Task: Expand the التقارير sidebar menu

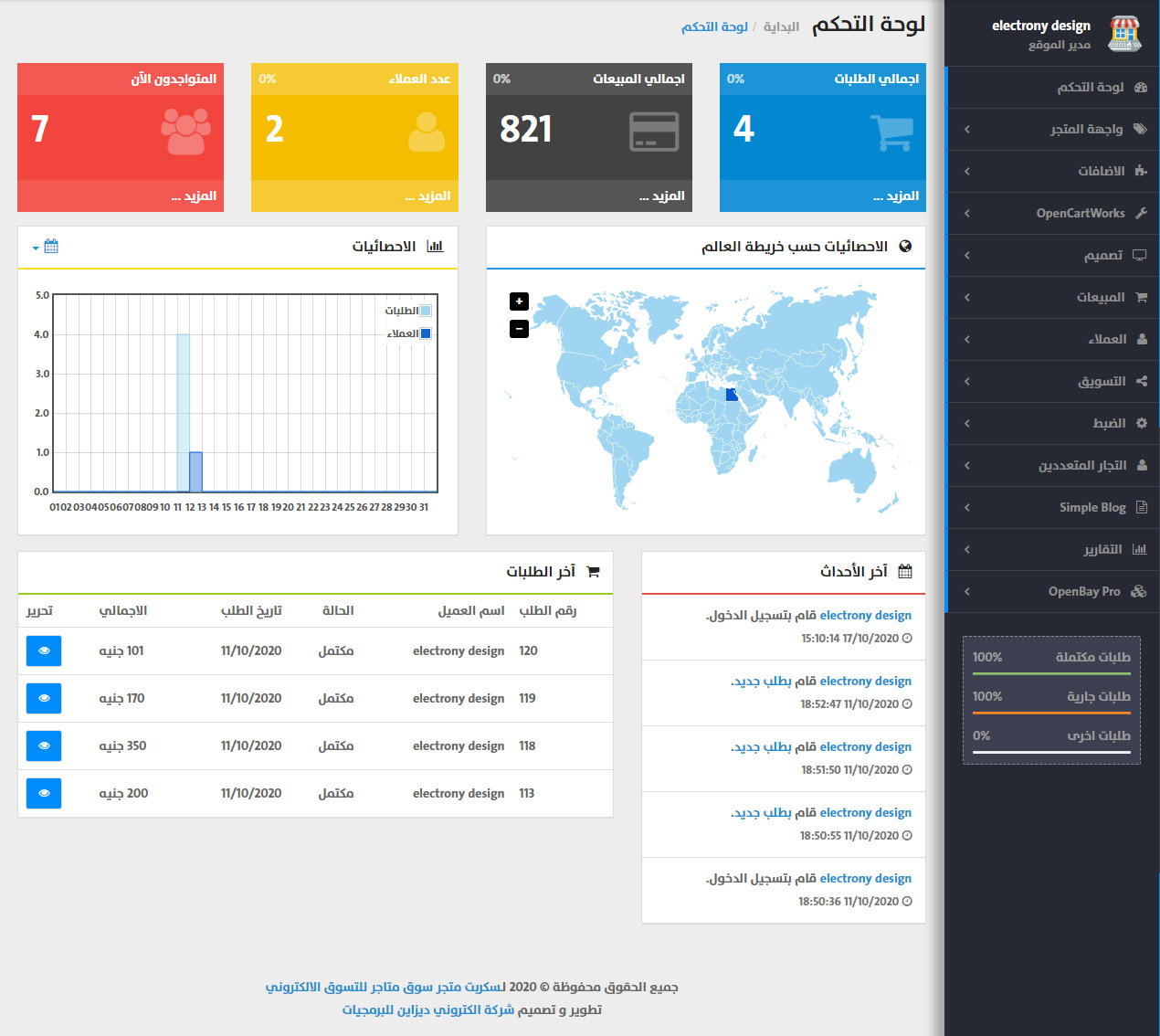Action: point(1054,549)
